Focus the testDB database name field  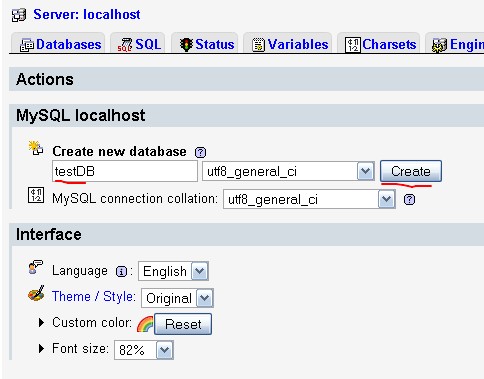coord(125,171)
